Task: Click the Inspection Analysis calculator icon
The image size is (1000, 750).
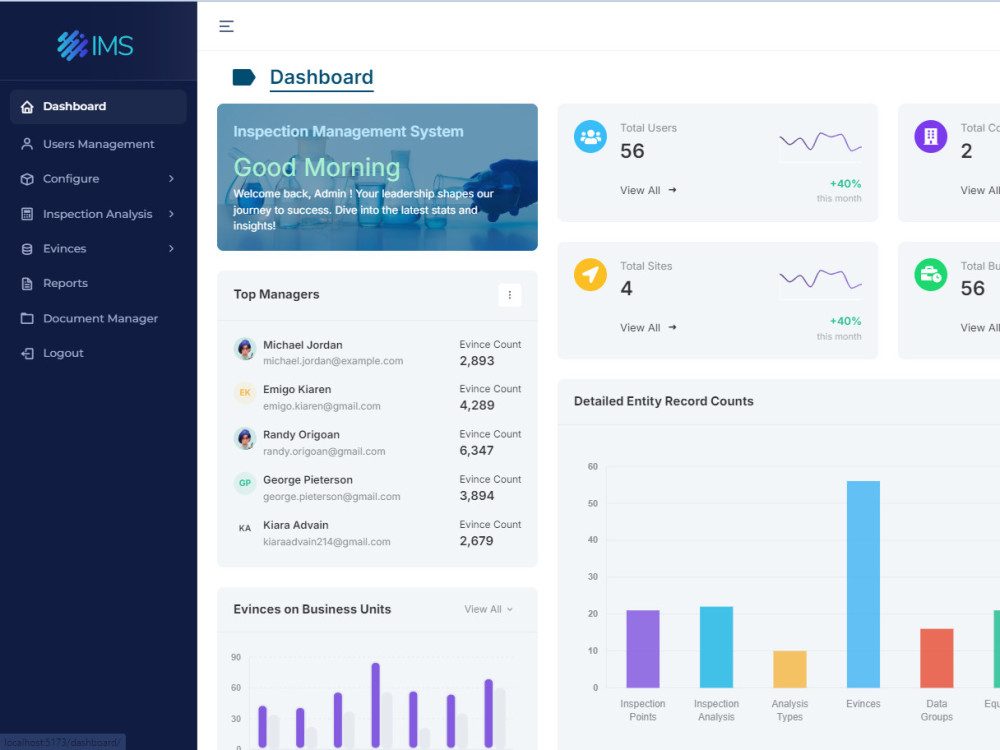Action: tap(27, 214)
